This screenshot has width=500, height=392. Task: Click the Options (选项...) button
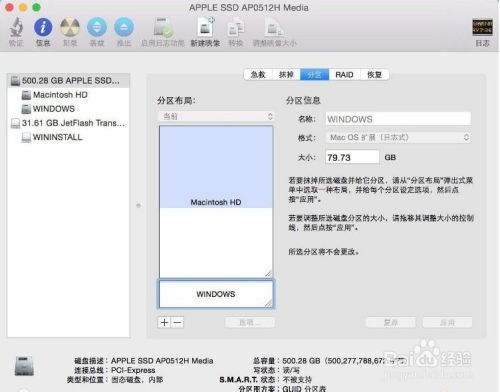point(250,322)
